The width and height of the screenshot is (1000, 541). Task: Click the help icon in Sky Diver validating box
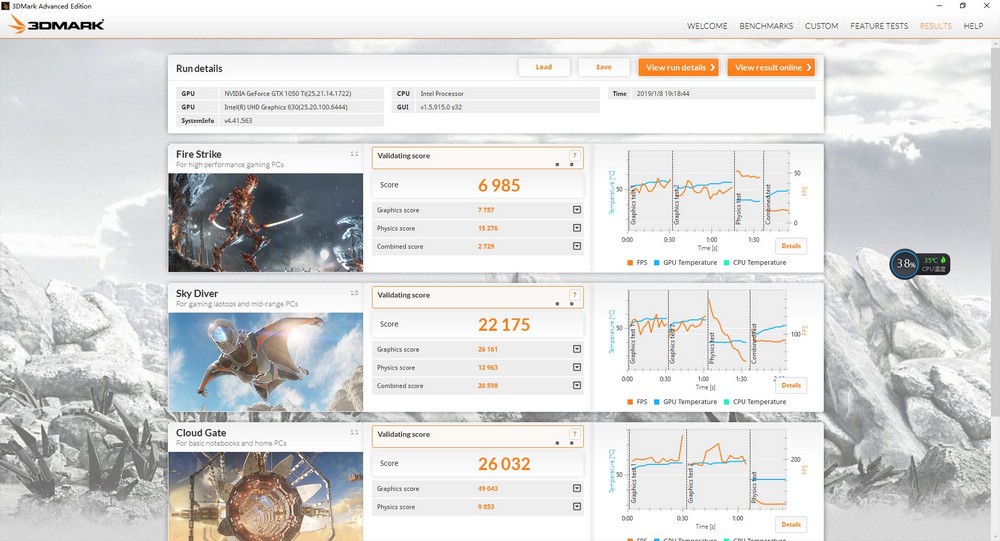[574, 295]
